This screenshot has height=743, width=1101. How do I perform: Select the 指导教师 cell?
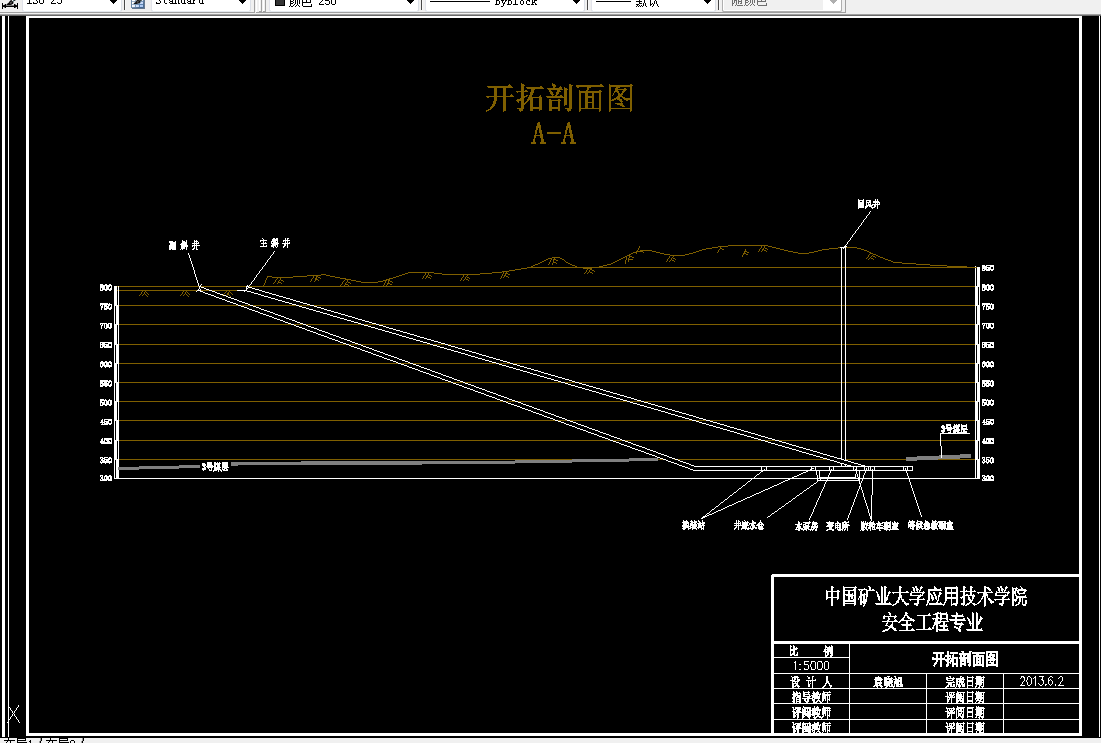coord(812,697)
